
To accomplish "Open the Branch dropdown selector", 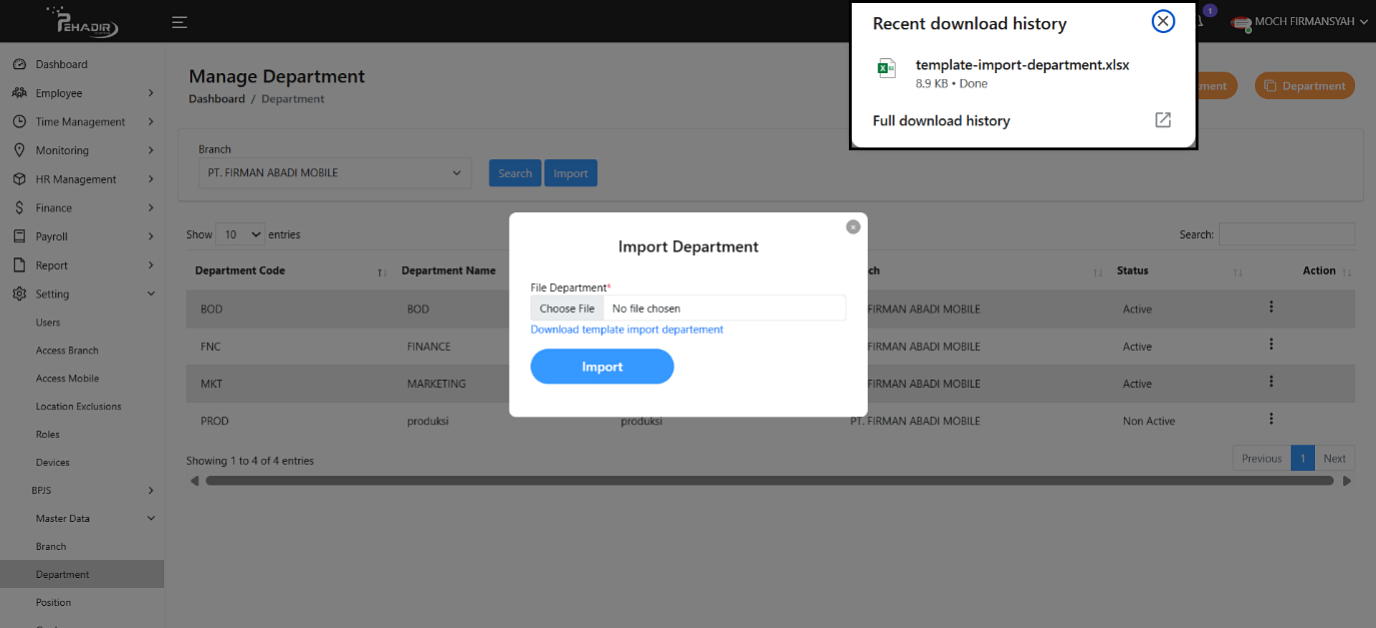I will 334,173.
